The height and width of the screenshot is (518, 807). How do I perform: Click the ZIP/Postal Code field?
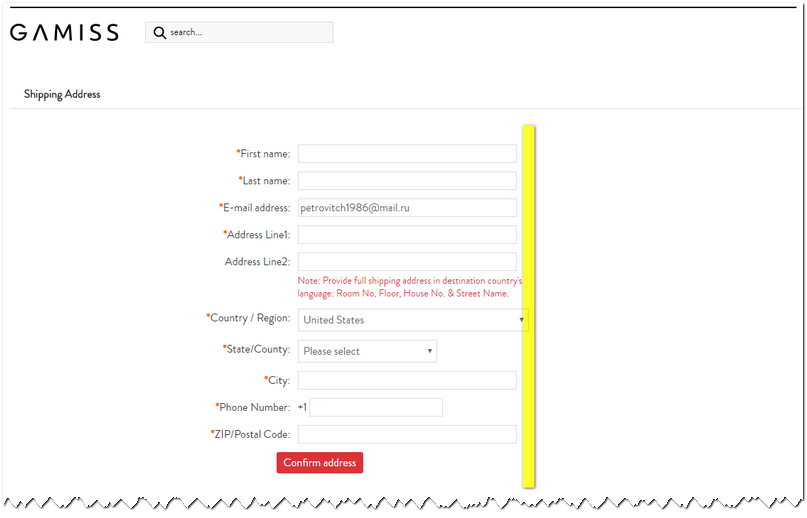click(x=407, y=434)
